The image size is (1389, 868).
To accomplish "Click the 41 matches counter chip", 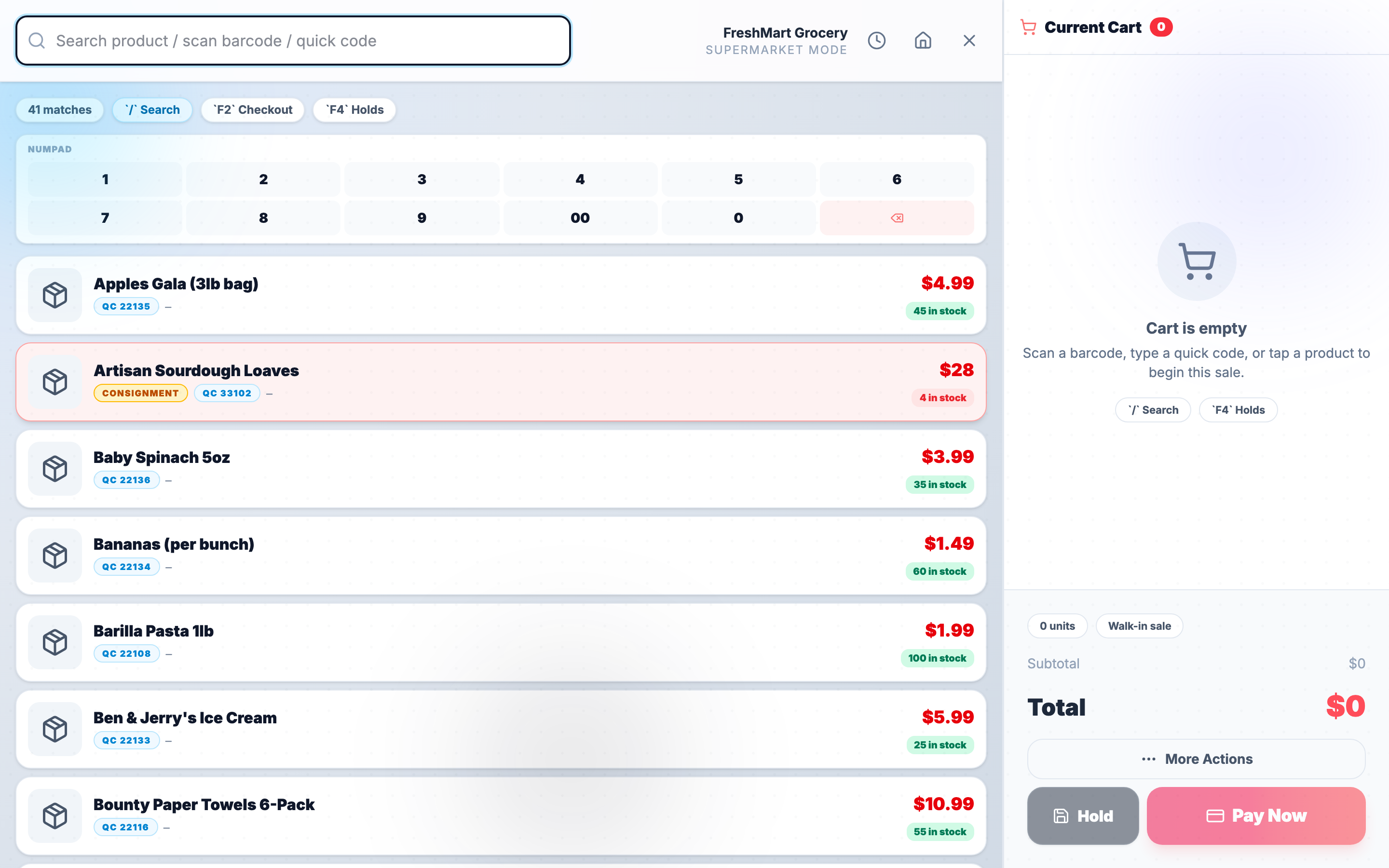I will click(x=59, y=109).
